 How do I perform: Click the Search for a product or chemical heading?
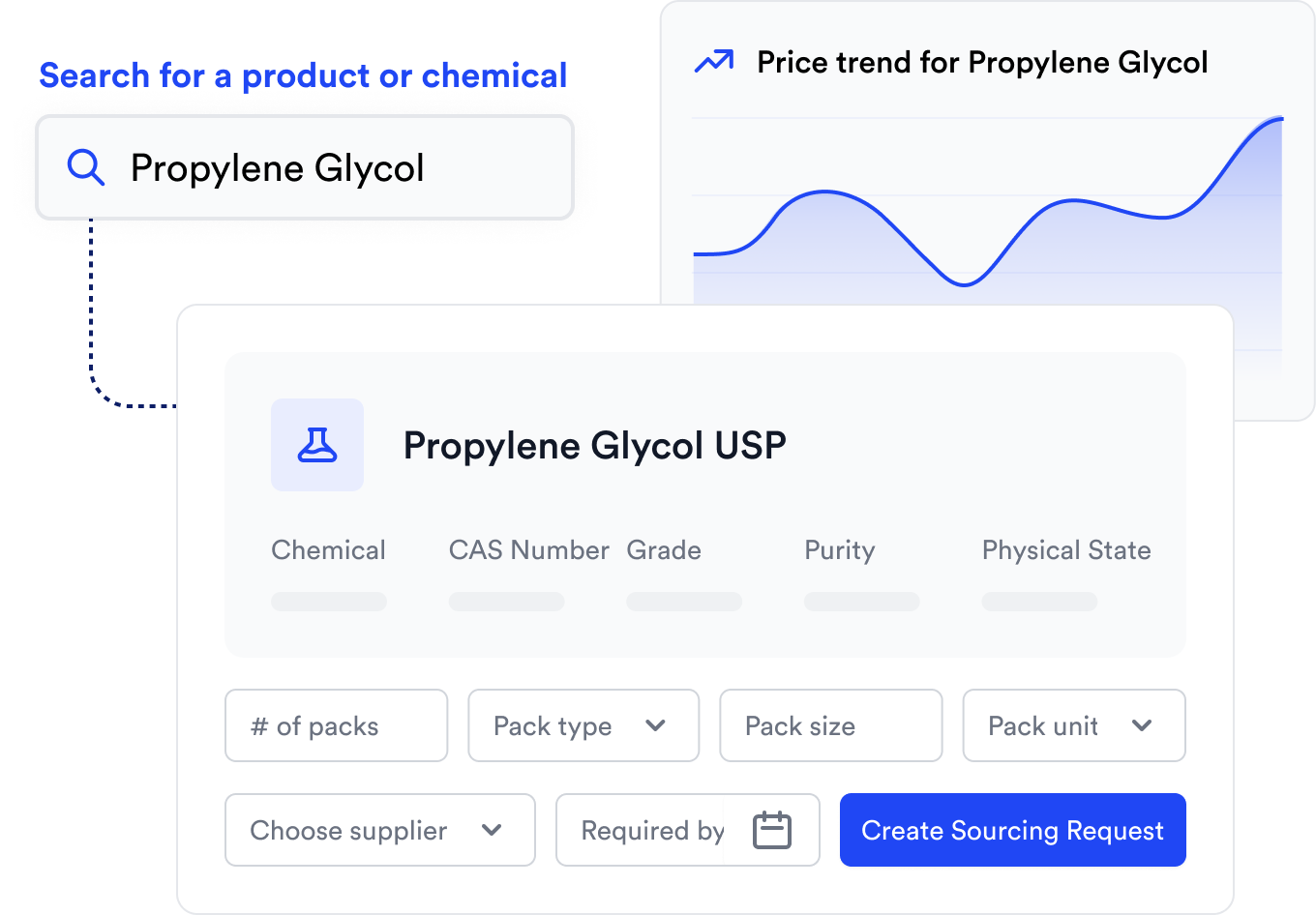303,74
